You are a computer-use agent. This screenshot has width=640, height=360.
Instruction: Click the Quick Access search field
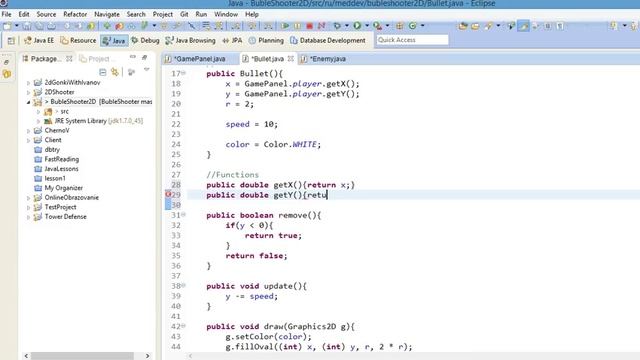(412, 40)
